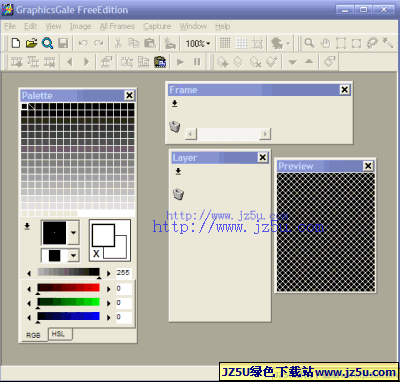Toggle the grid display toolbar icon

coord(225,43)
